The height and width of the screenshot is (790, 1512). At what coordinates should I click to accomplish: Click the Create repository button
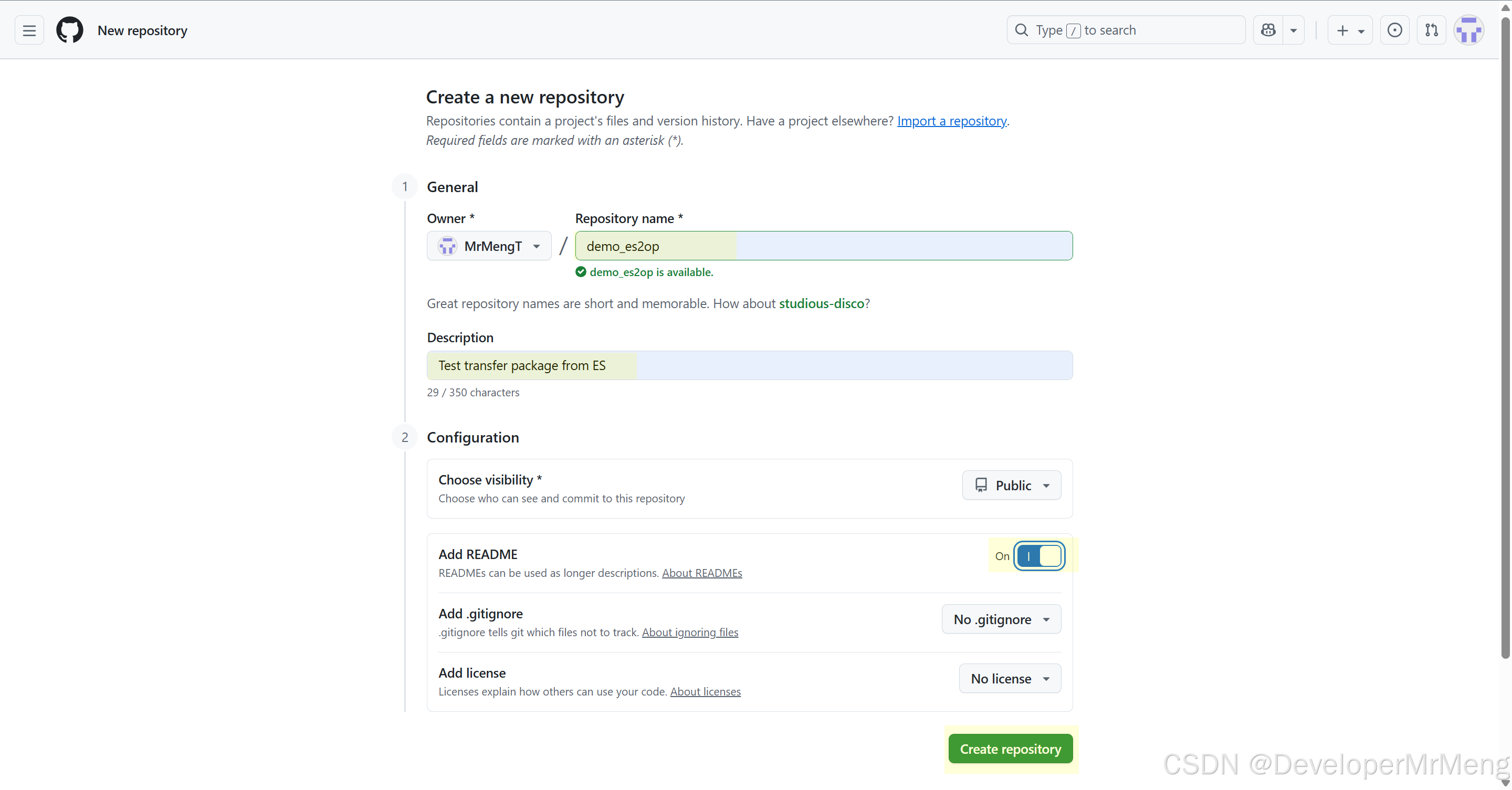pyautogui.click(x=1010, y=749)
